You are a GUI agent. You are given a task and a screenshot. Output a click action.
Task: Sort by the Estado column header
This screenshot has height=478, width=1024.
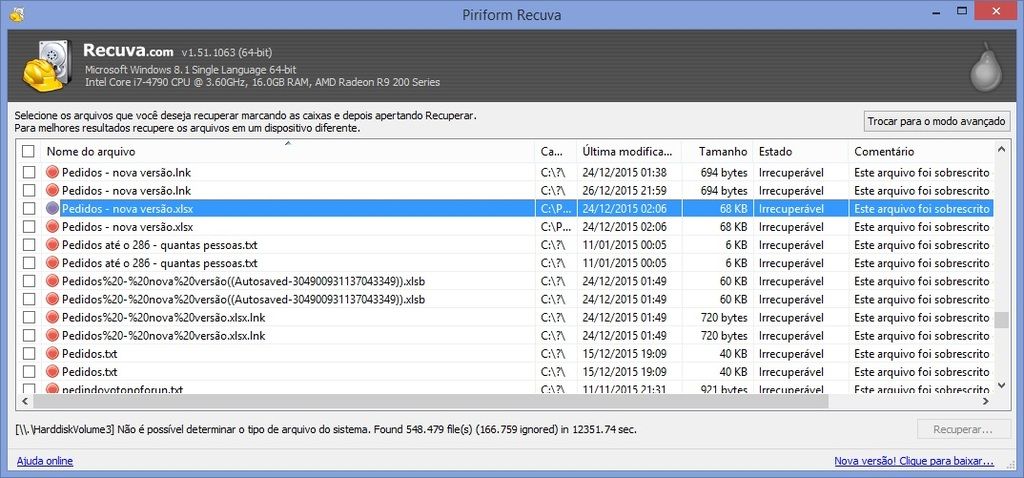(801, 151)
